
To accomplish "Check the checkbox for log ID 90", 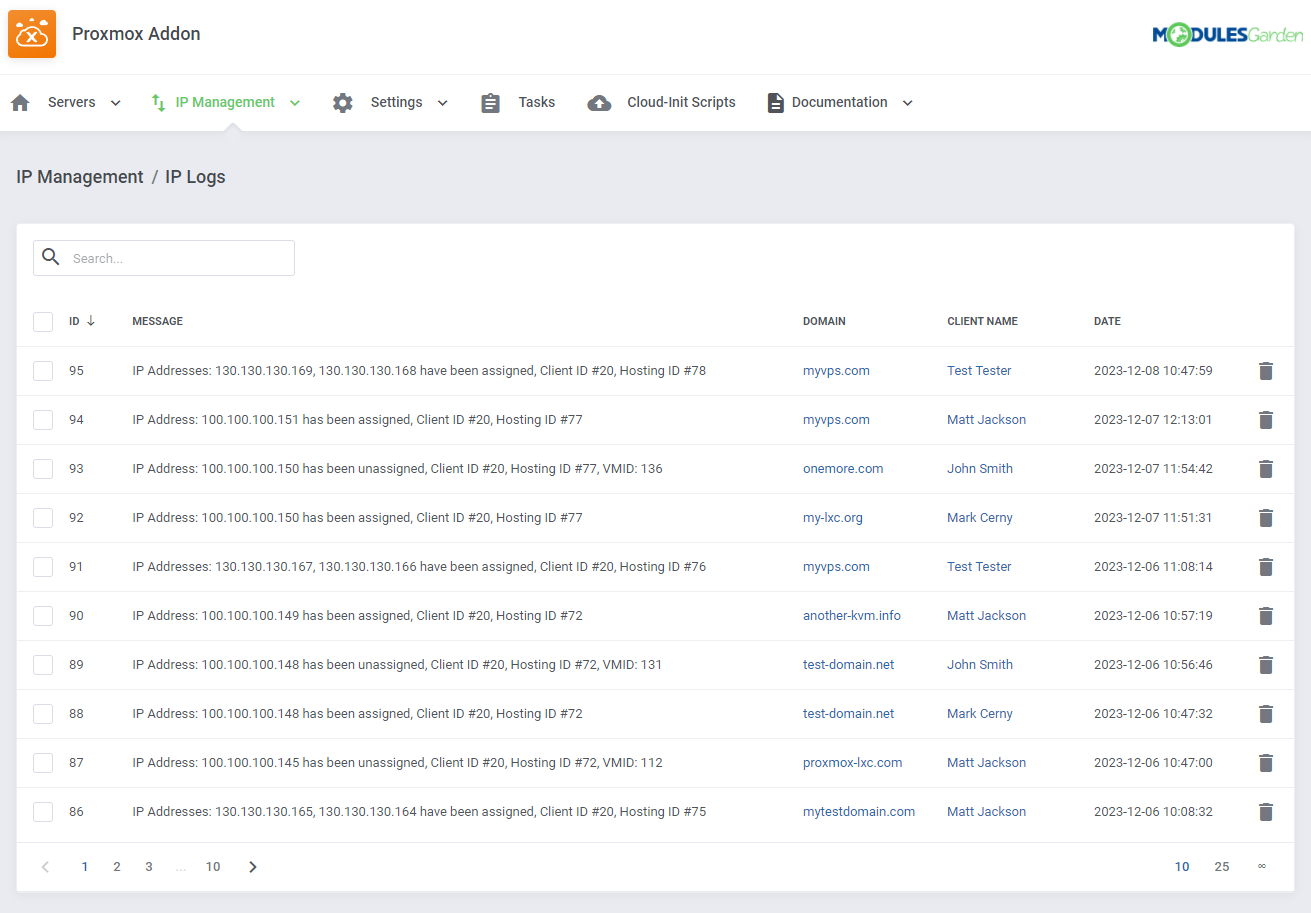I will (x=43, y=616).
